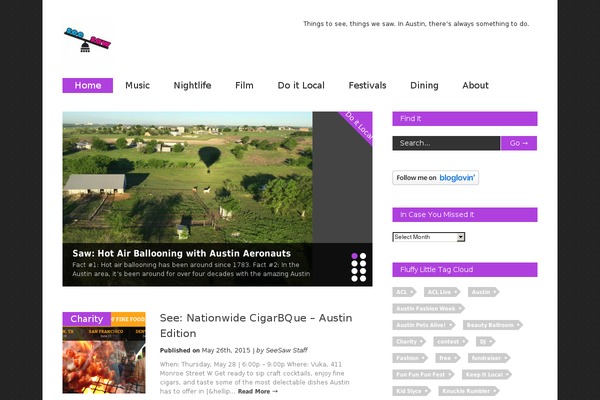This screenshot has height=400, width=600.
Task: Click the See Saw site logo
Action: 87,40
